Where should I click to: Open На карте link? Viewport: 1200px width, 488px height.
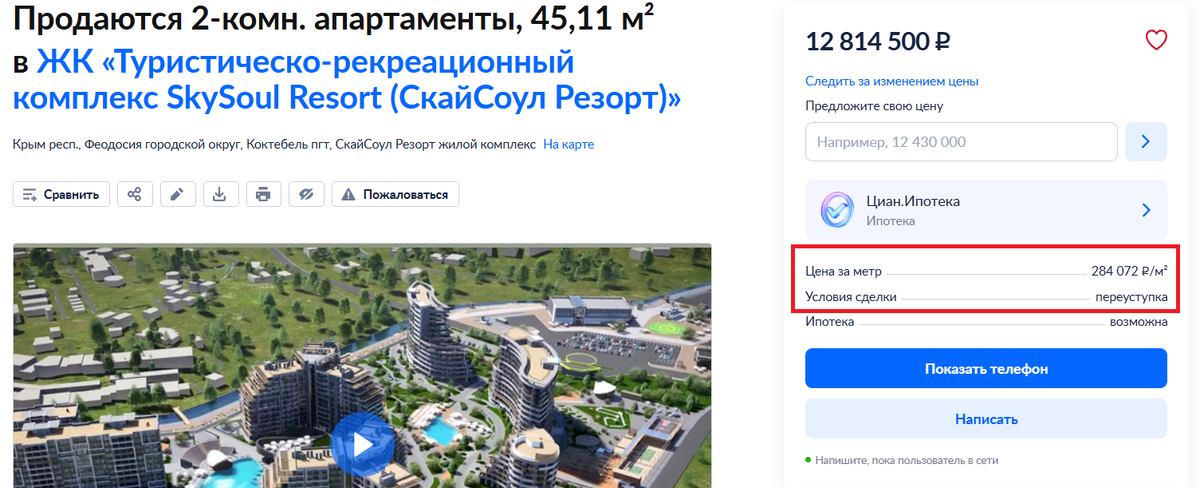569,145
